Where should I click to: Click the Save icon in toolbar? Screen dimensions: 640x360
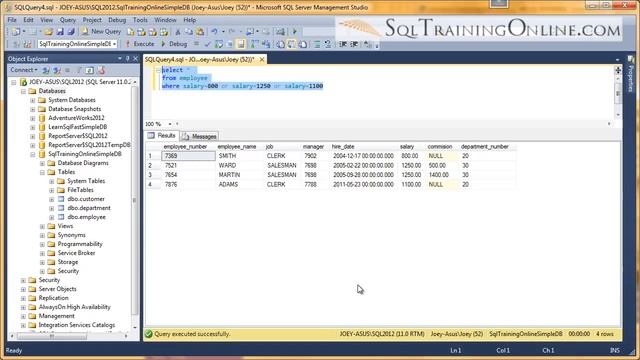click(x=60, y=31)
